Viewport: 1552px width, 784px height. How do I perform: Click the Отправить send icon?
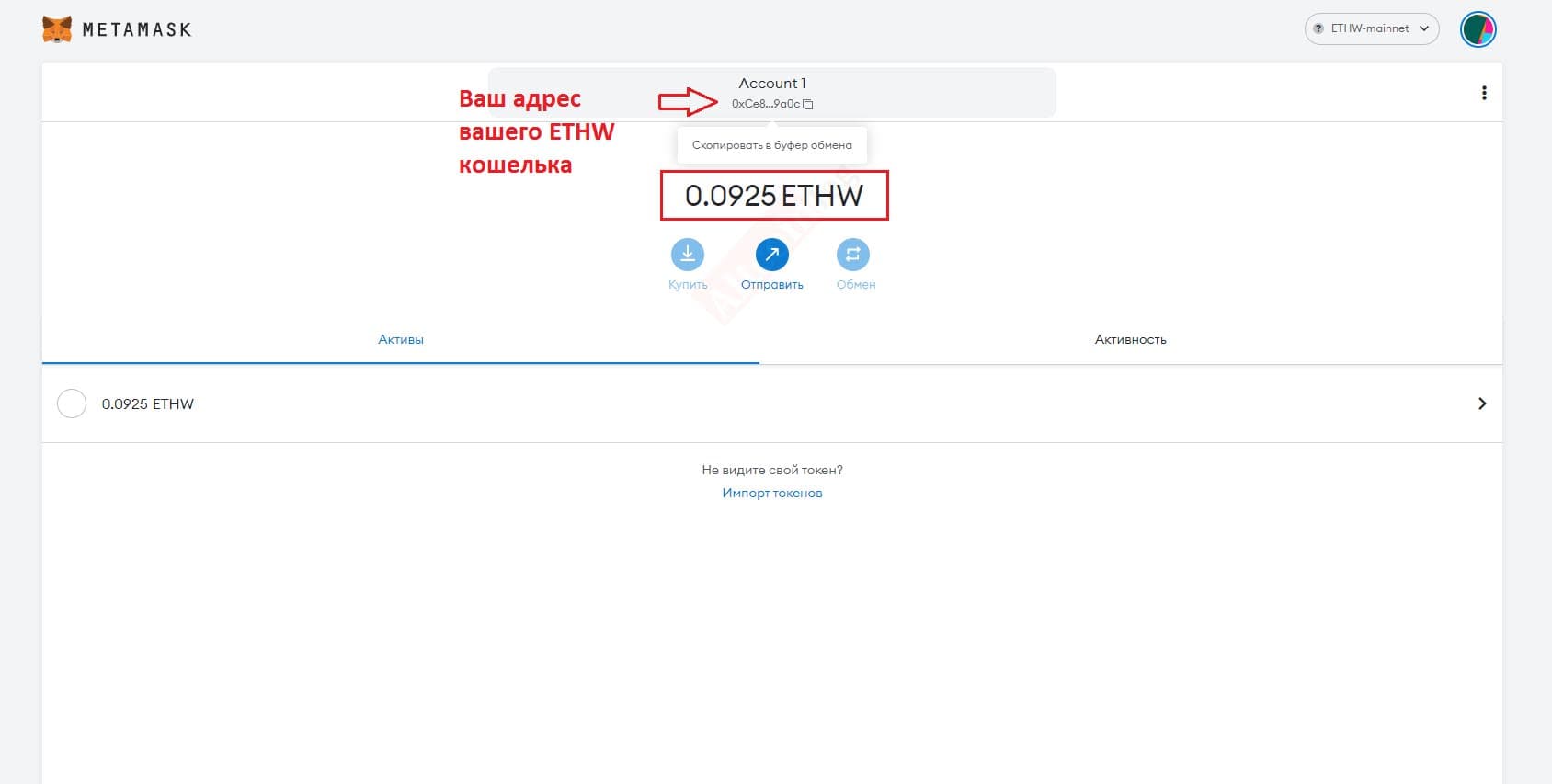coord(772,255)
